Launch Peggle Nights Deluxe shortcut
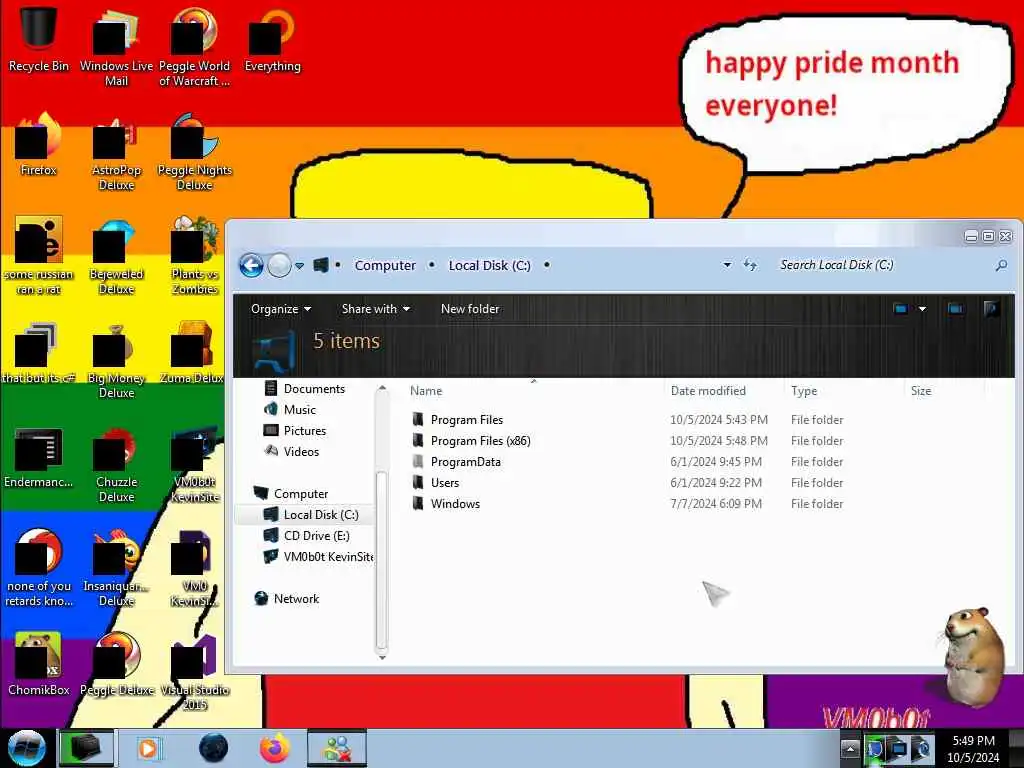Image resolution: width=1024 pixels, height=768 pixels. (194, 152)
